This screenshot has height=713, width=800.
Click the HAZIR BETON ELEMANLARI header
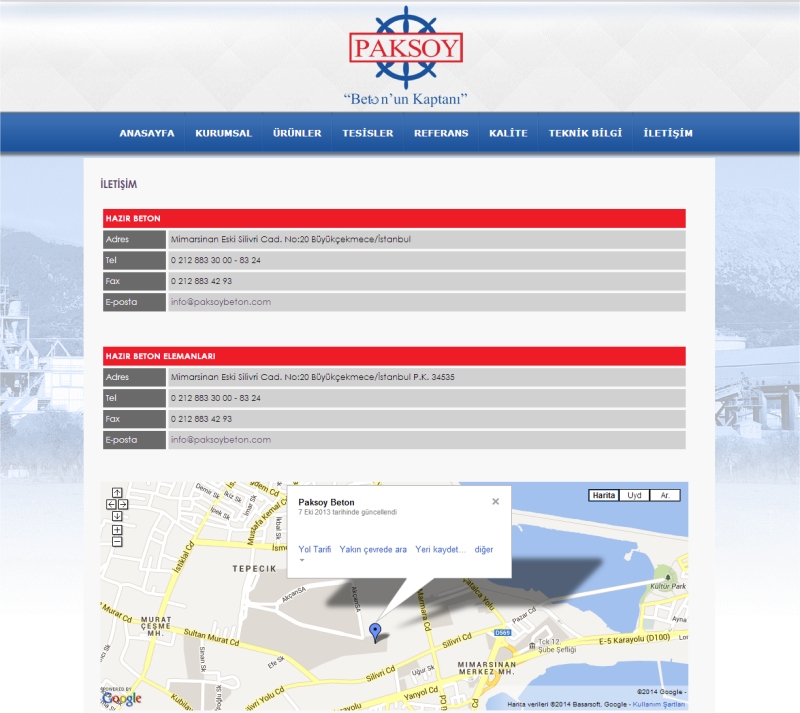pyautogui.click(x=394, y=356)
